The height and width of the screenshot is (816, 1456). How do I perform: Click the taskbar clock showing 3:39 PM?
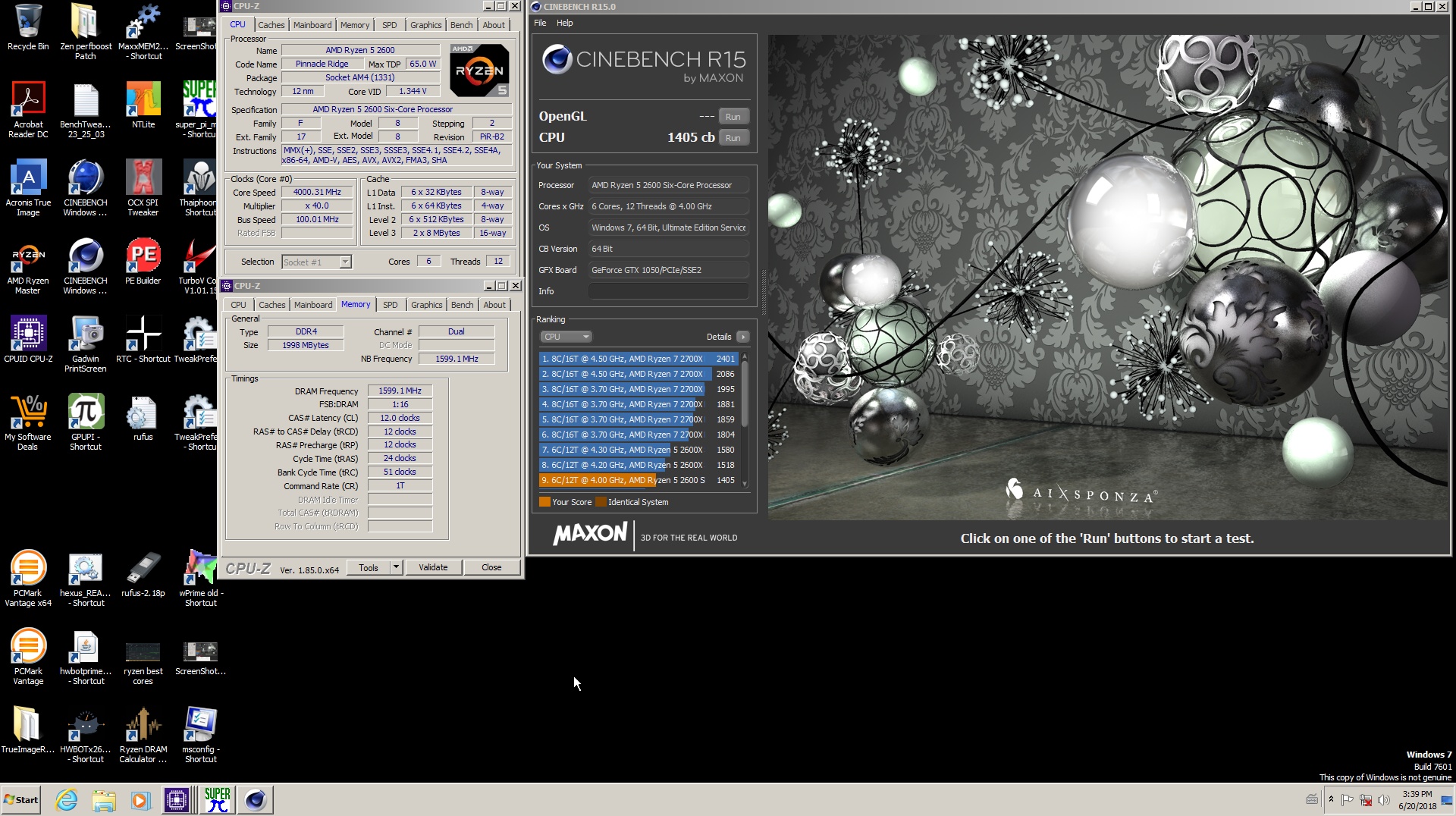coord(1417,799)
